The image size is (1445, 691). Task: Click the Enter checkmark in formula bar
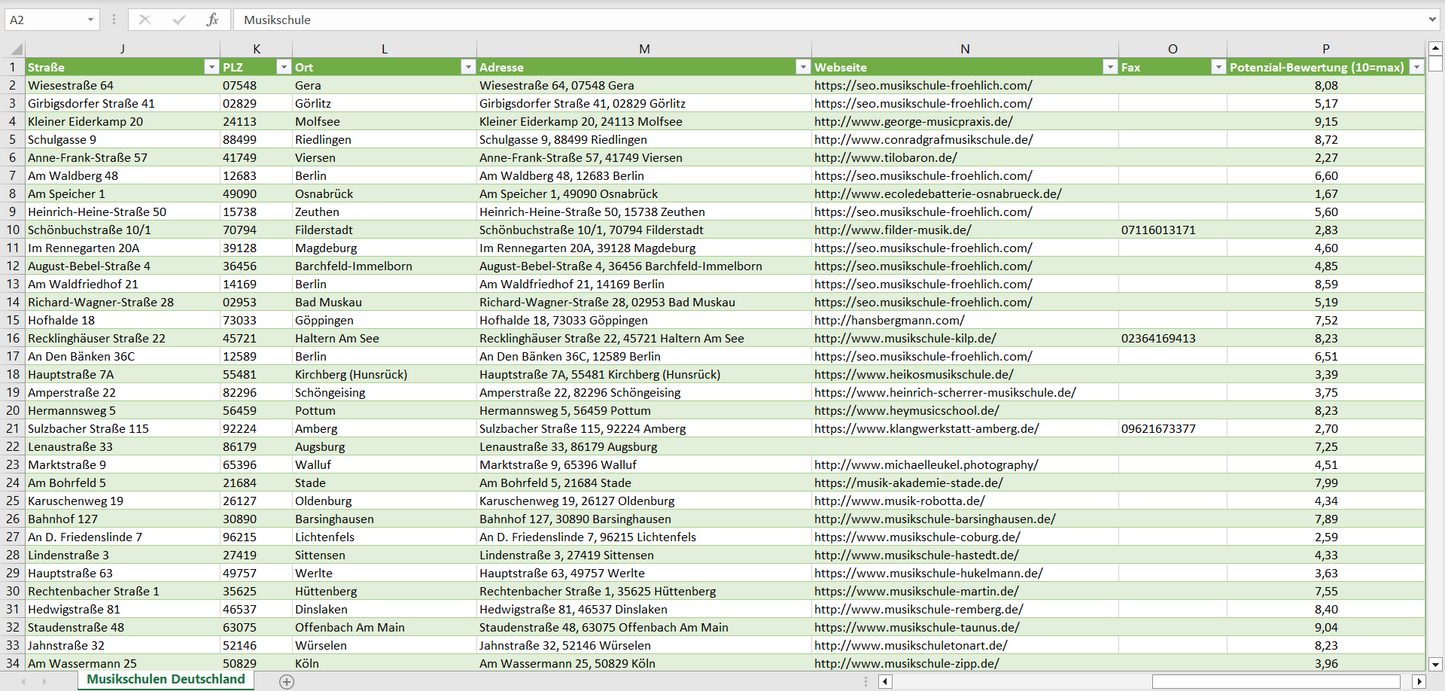[x=179, y=20]
